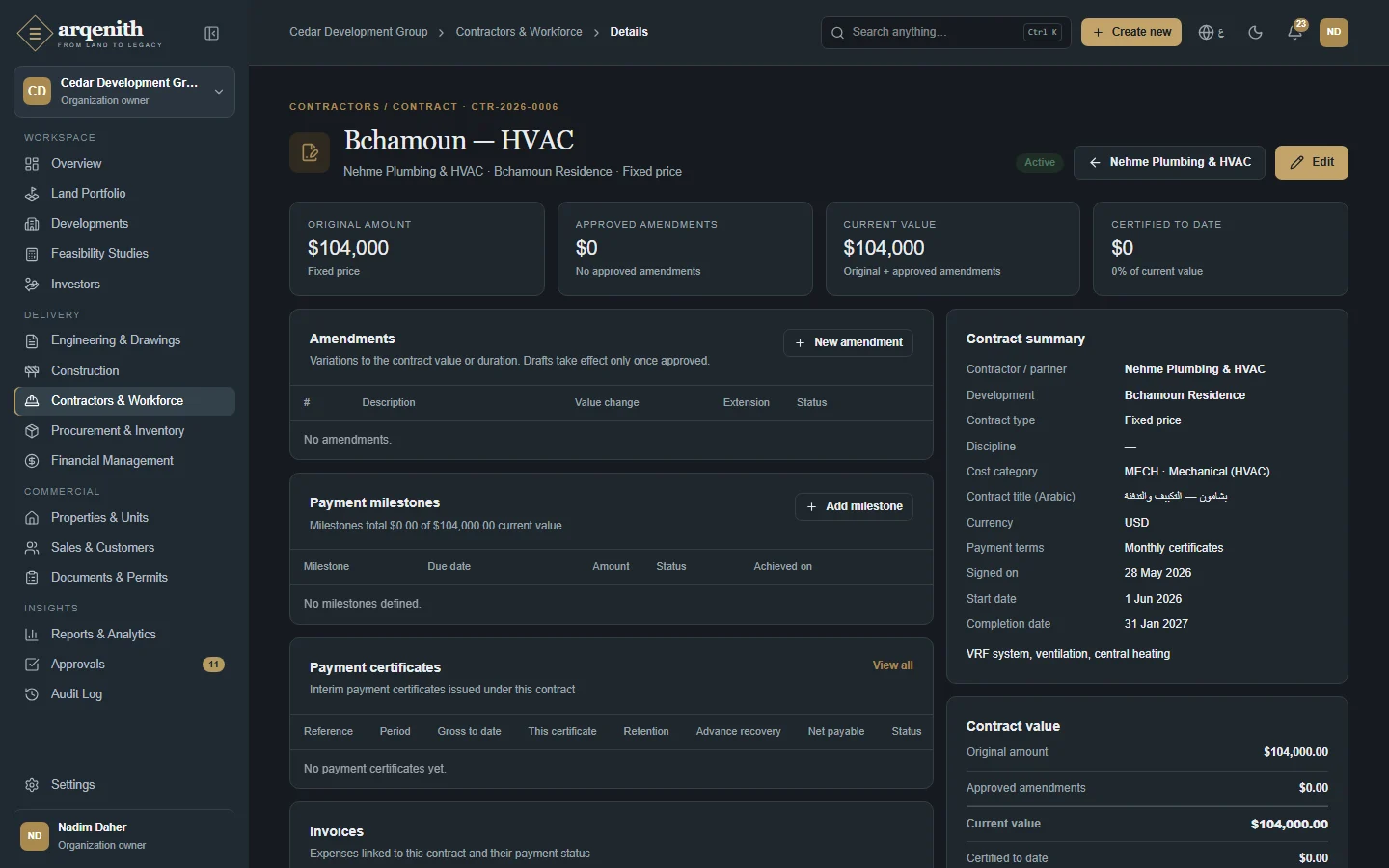Open Financial Management
The image size is (1389, 868).
pyautogui.click(x=124, y=461)
